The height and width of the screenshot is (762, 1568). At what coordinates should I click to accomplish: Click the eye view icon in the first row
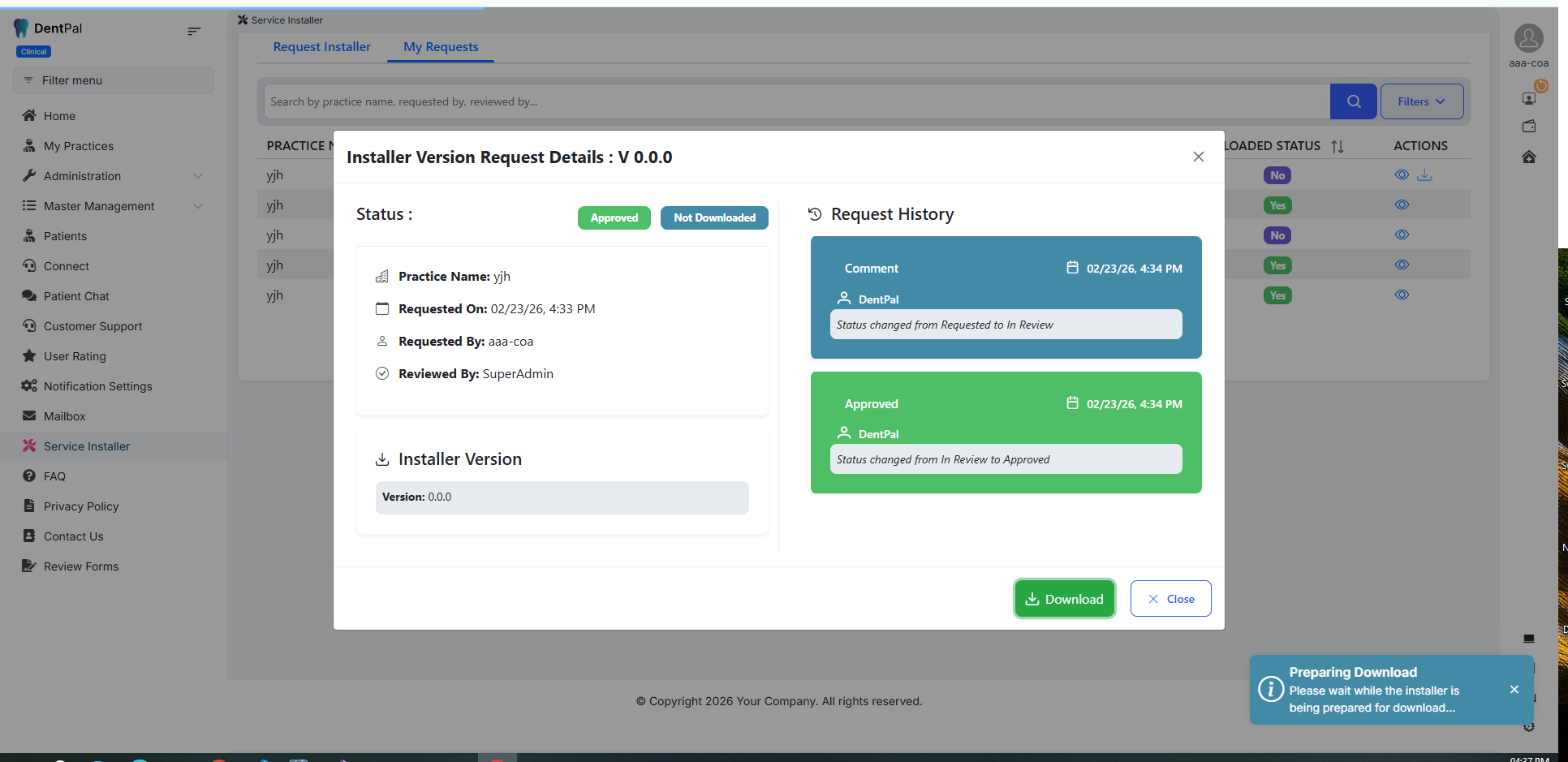coord(1402,175)
